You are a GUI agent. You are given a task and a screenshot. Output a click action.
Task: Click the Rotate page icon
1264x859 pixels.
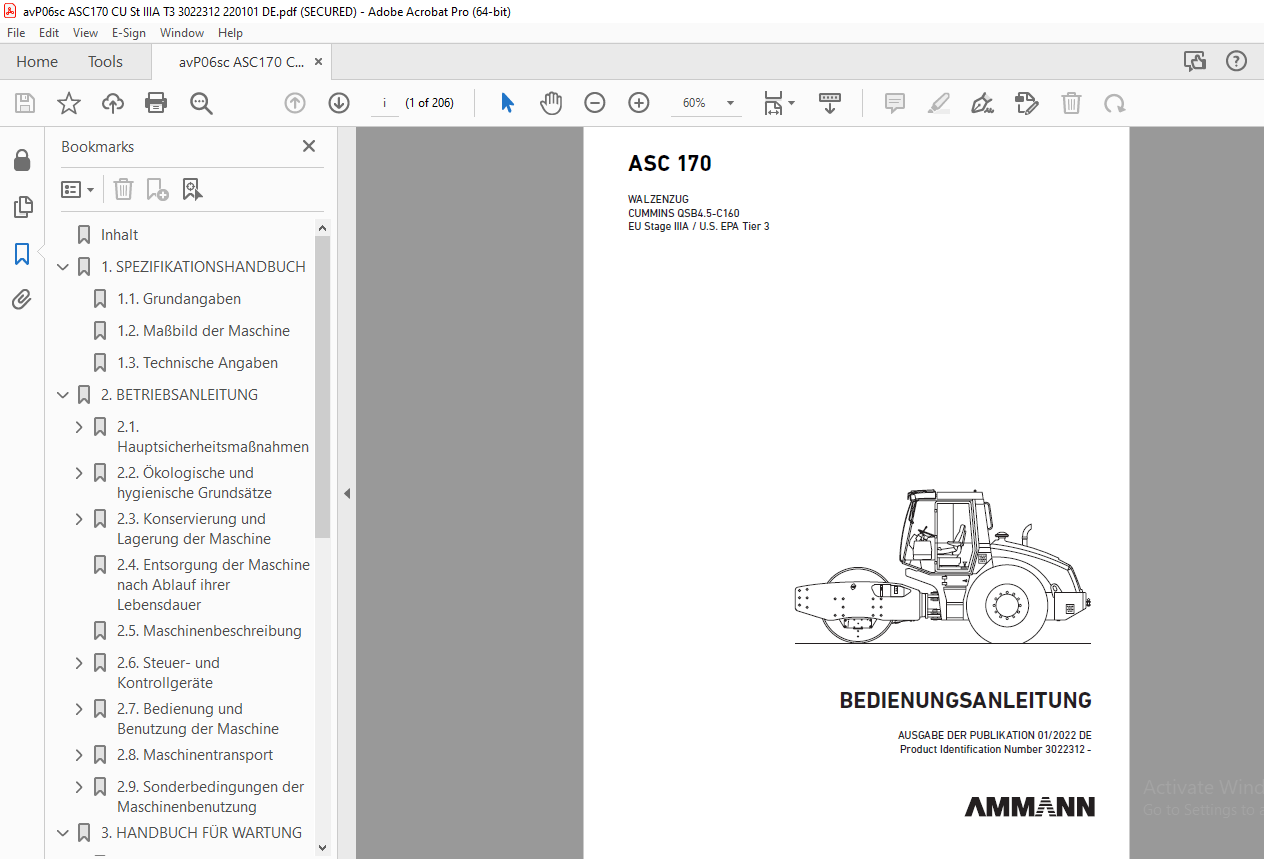(1115, 103)
